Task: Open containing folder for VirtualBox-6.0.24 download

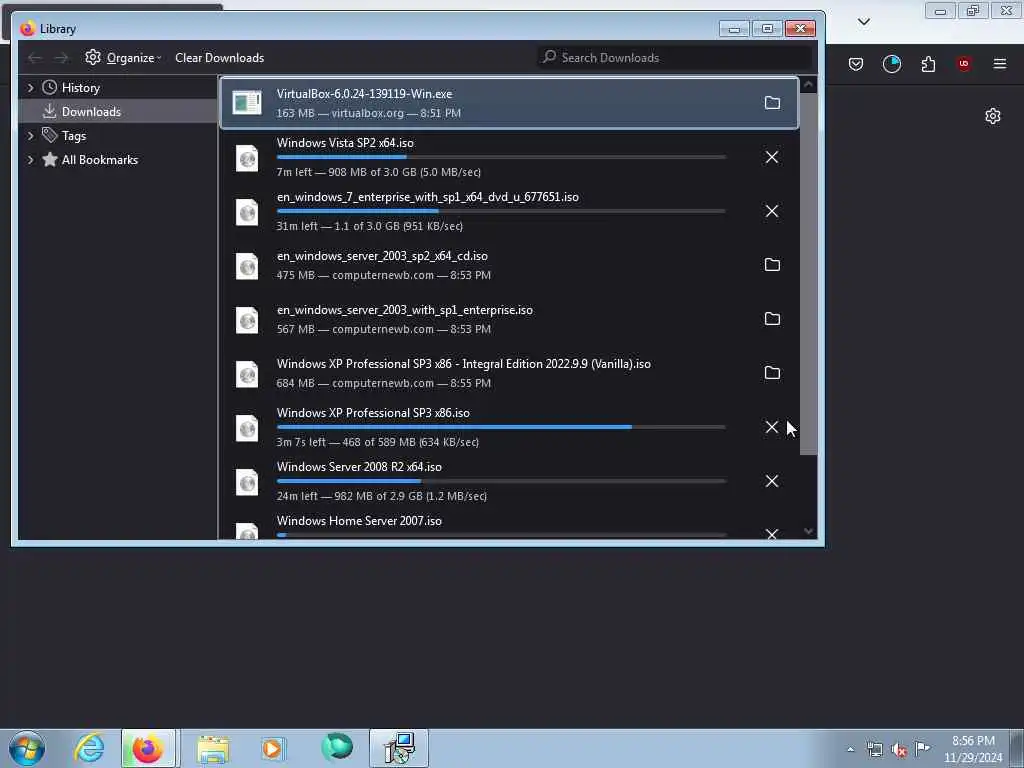Action: 772,103
